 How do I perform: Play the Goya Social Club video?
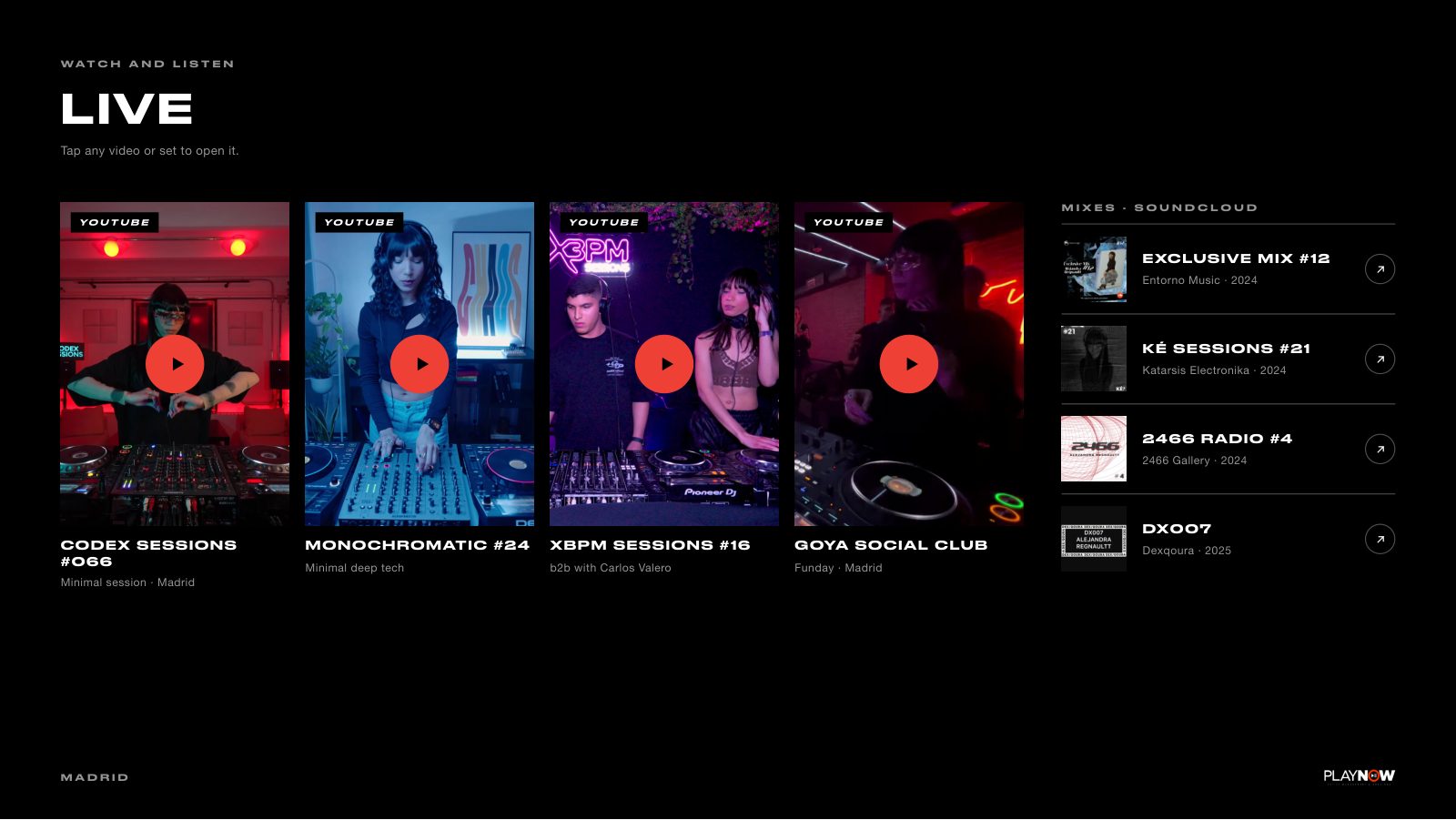(909, 364)
